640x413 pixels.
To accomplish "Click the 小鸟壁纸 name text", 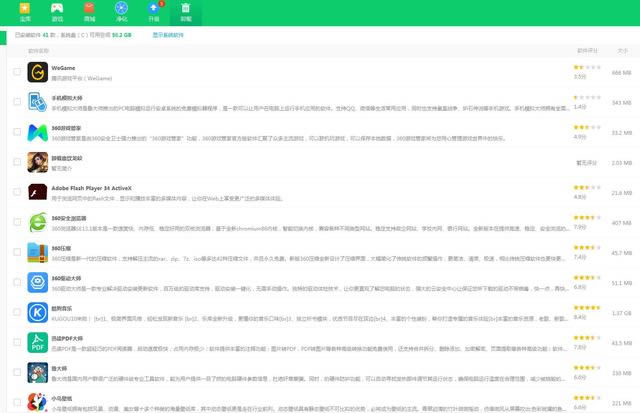I will 62,398.
